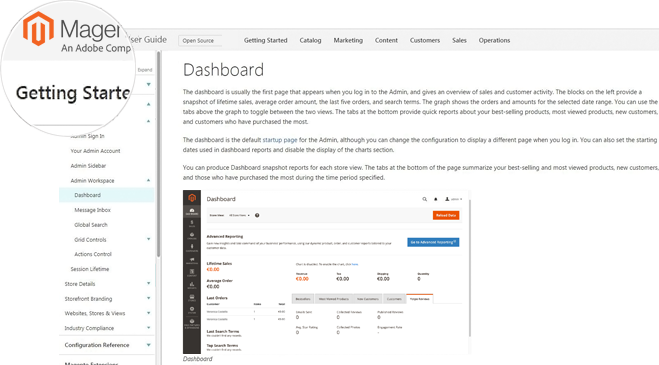Collapse the Admin Workspace section arrow
This screenshot has height=365, width=659.
click(148, 180)
